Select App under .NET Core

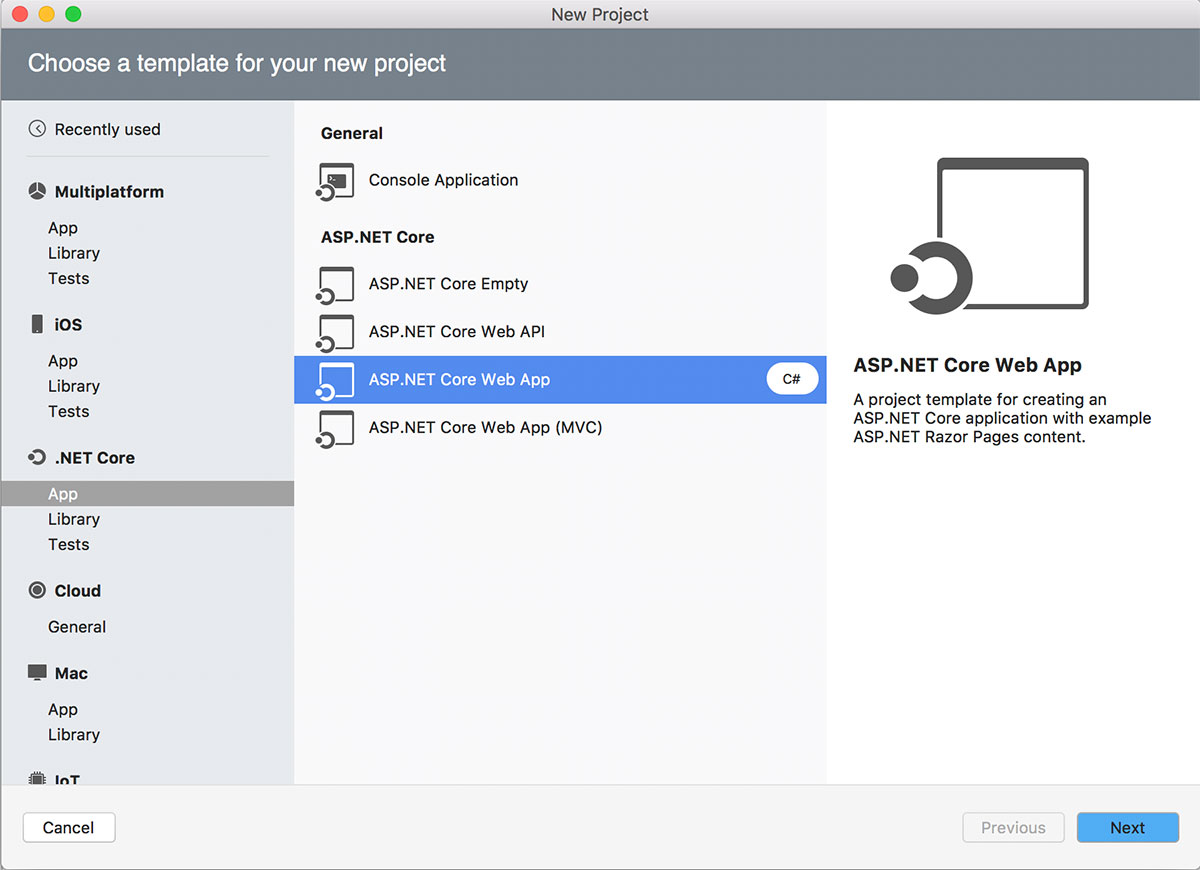coord(148,494)
